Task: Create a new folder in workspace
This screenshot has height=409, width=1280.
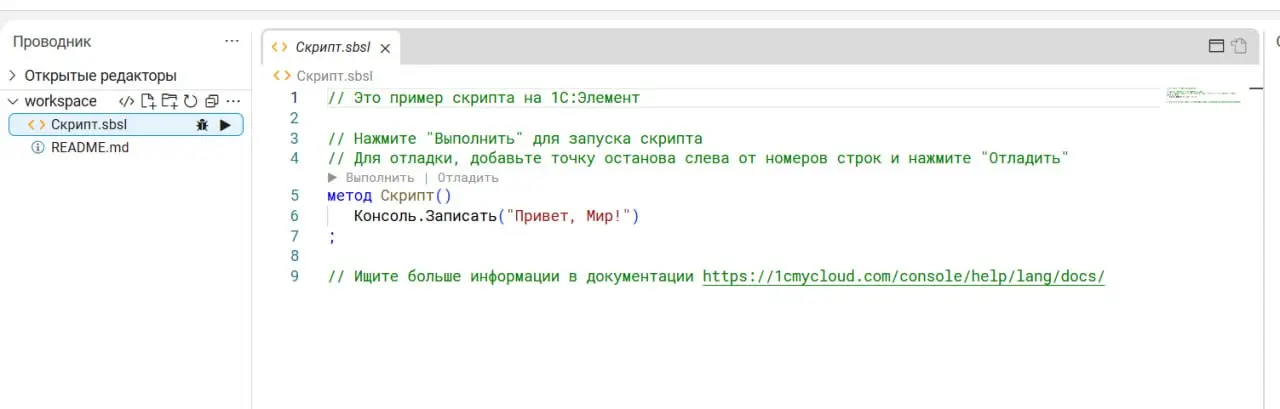Action: point(169,101)
